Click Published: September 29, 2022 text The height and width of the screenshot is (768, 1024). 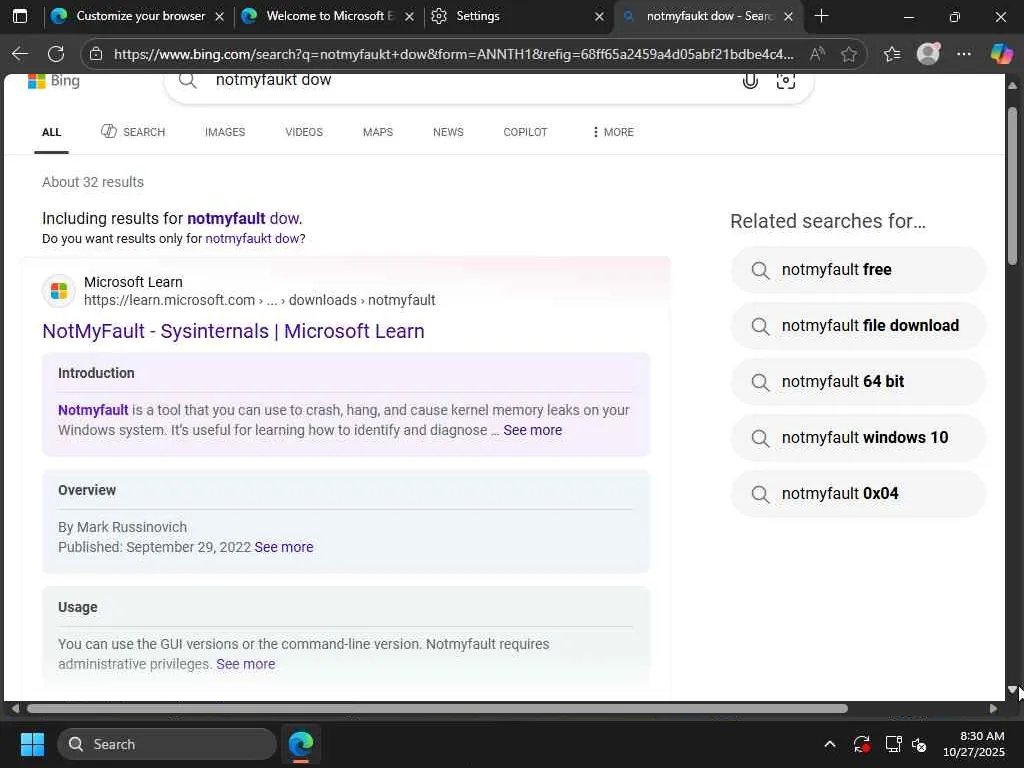154,547
